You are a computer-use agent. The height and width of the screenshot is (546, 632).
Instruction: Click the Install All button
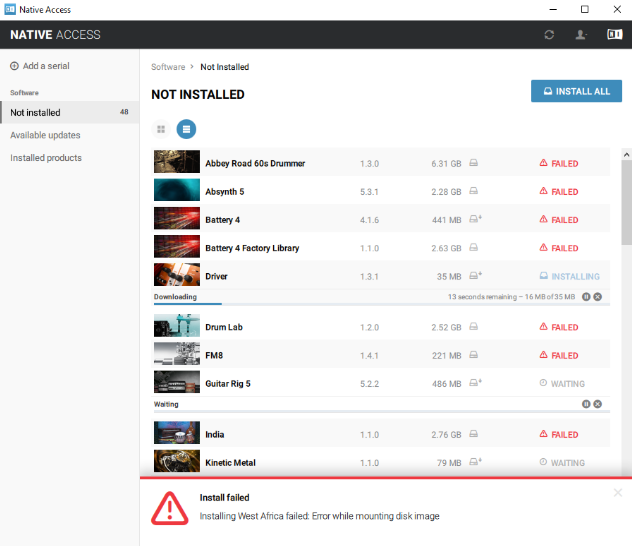576,91
